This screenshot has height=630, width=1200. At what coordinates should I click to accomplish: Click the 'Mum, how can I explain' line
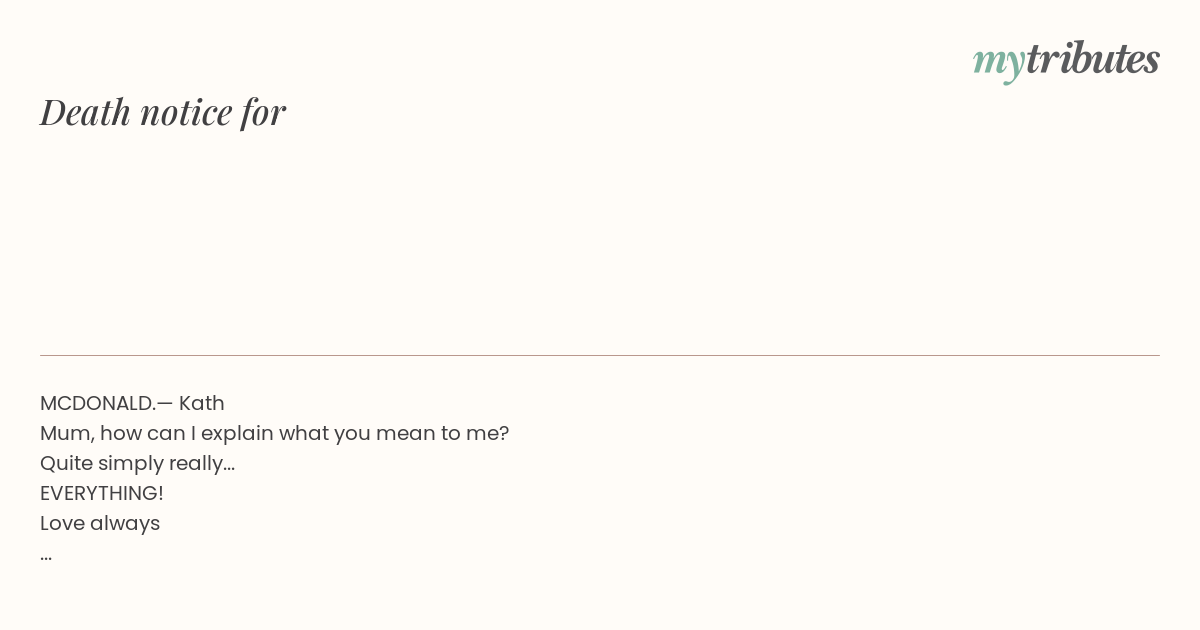pyautogui.click(x=275, y=433)
